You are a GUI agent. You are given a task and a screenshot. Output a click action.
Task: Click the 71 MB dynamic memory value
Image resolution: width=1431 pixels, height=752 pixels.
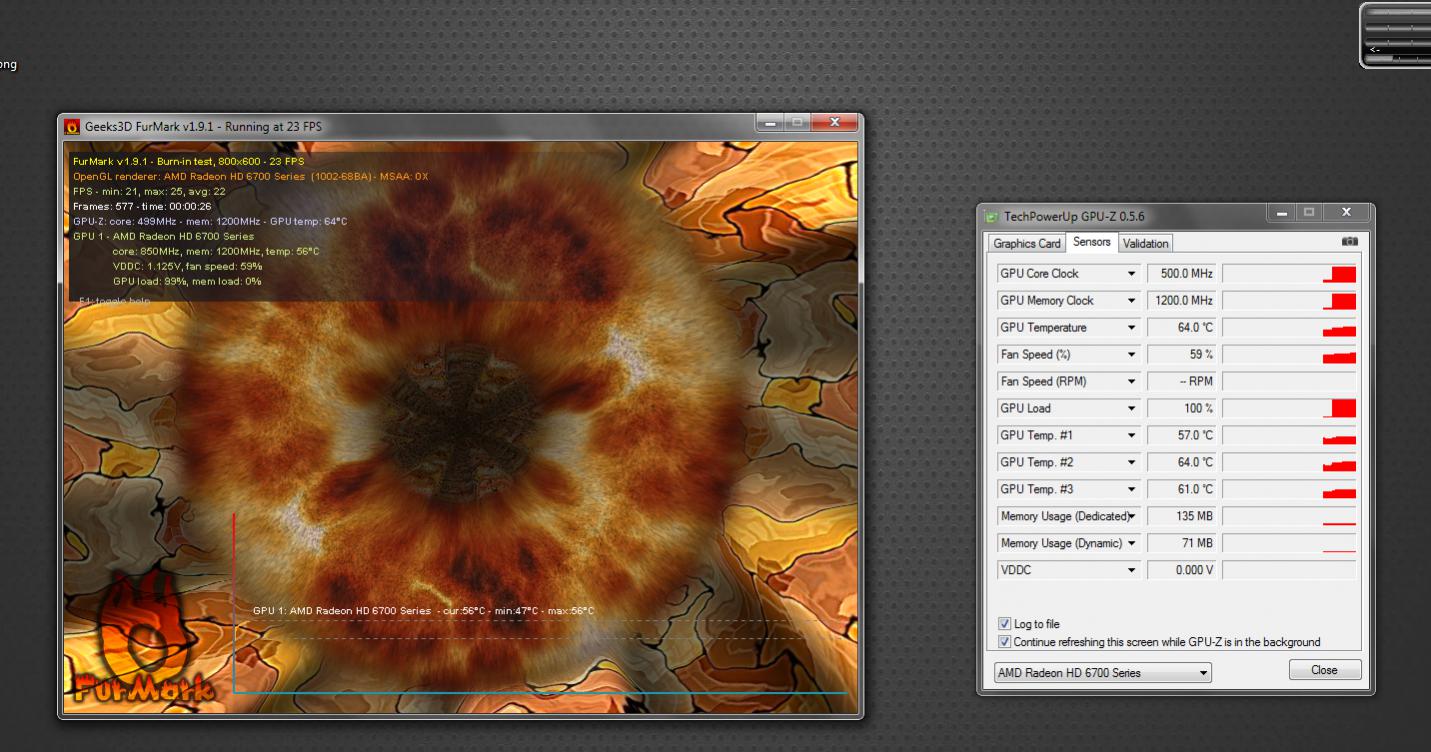point(1182,544)
